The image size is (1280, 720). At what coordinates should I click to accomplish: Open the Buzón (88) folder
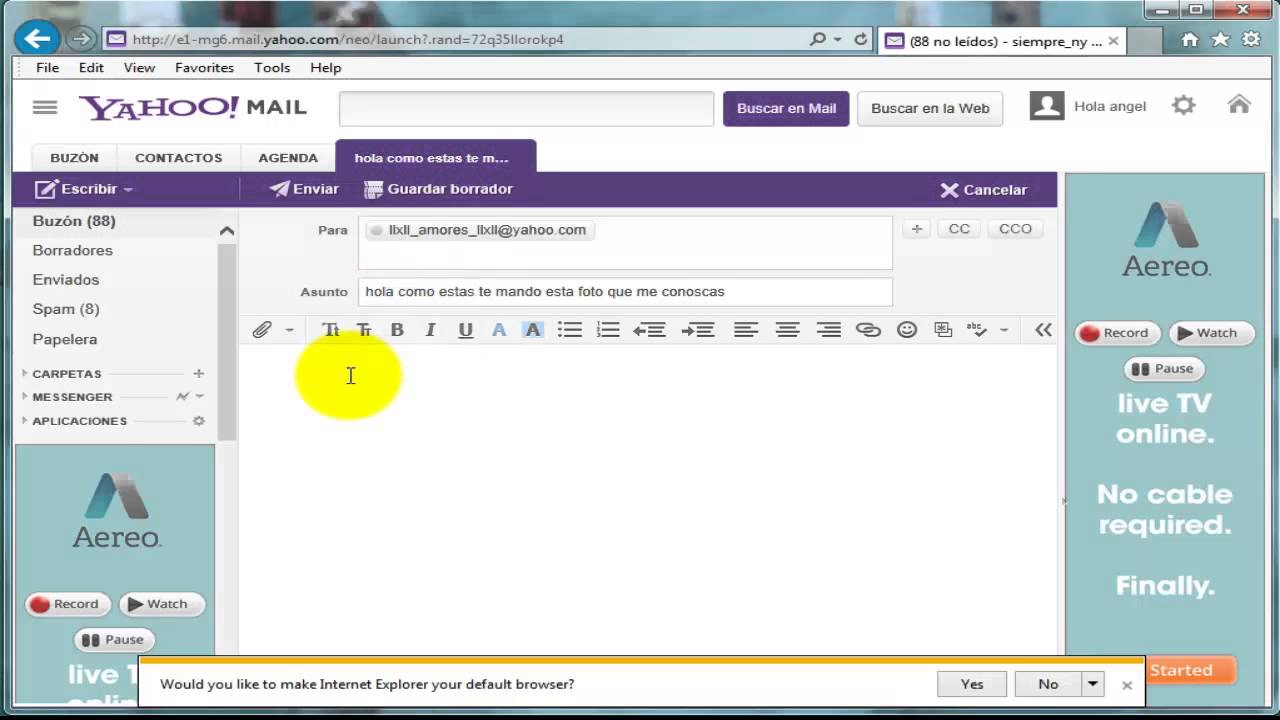coord(74,221)
